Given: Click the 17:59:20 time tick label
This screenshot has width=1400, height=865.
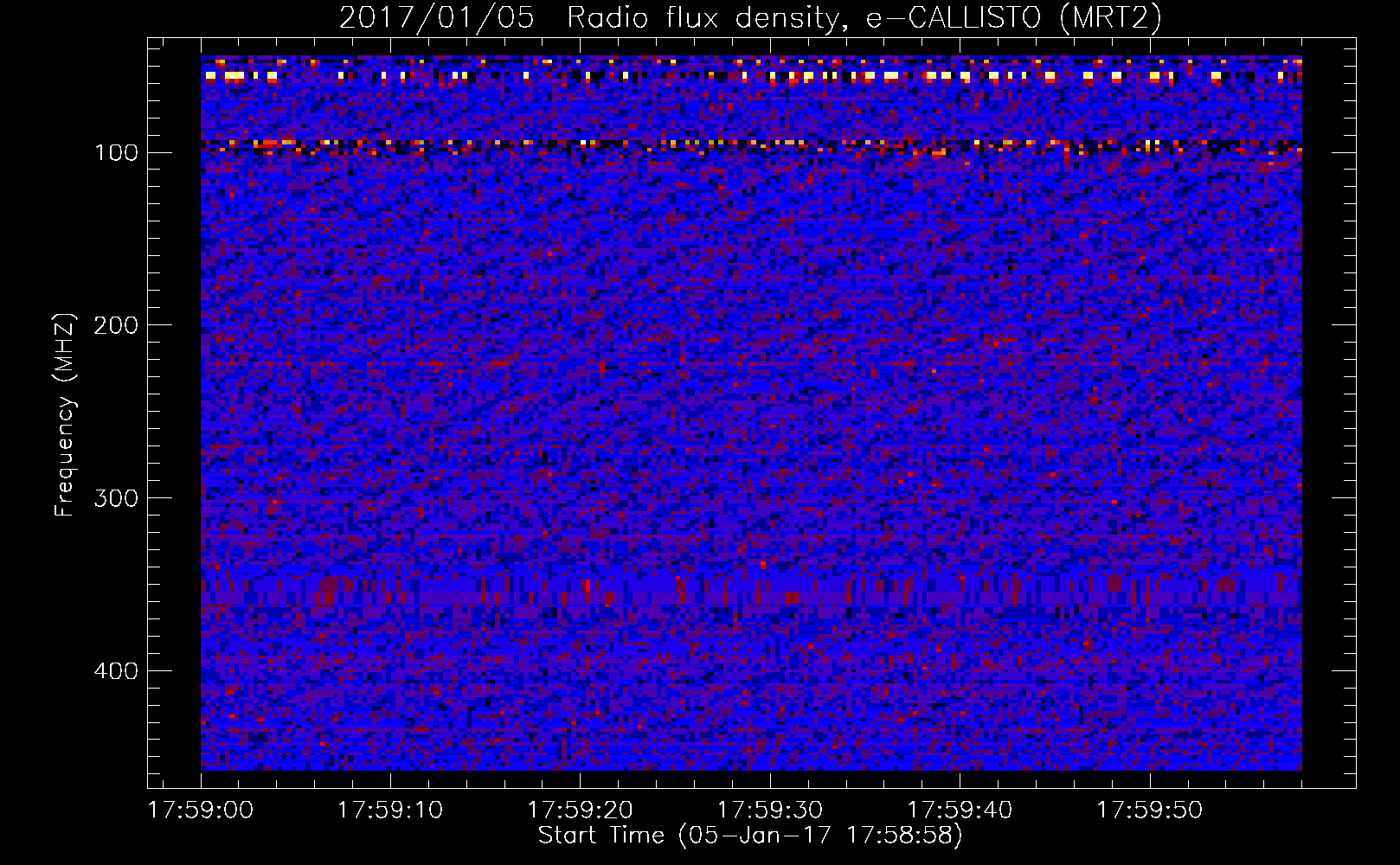Looking at the screenshot, I should [x=581, y=811].
